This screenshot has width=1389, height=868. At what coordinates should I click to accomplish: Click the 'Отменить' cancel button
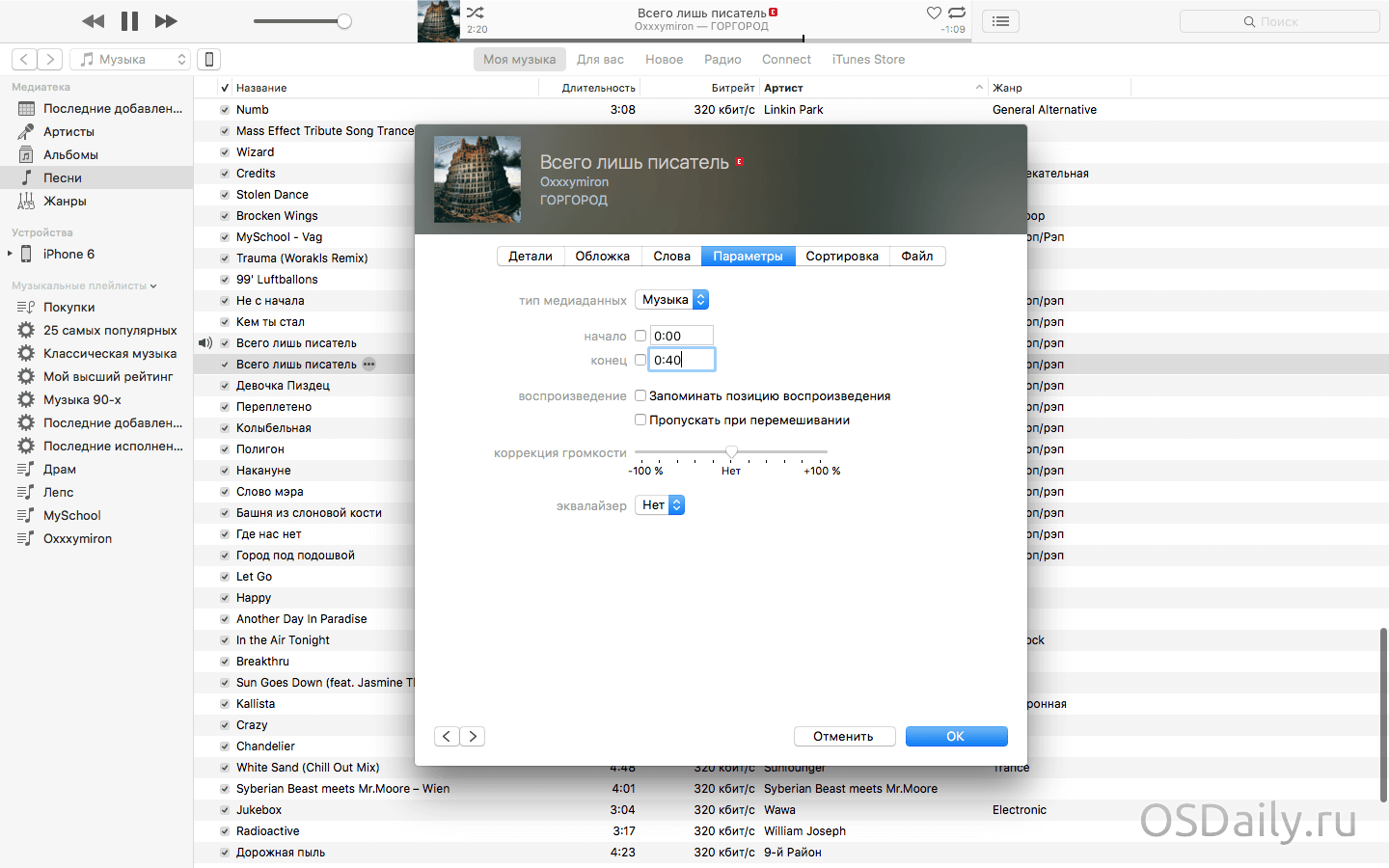pyautogui.click(x=844, y=737)
